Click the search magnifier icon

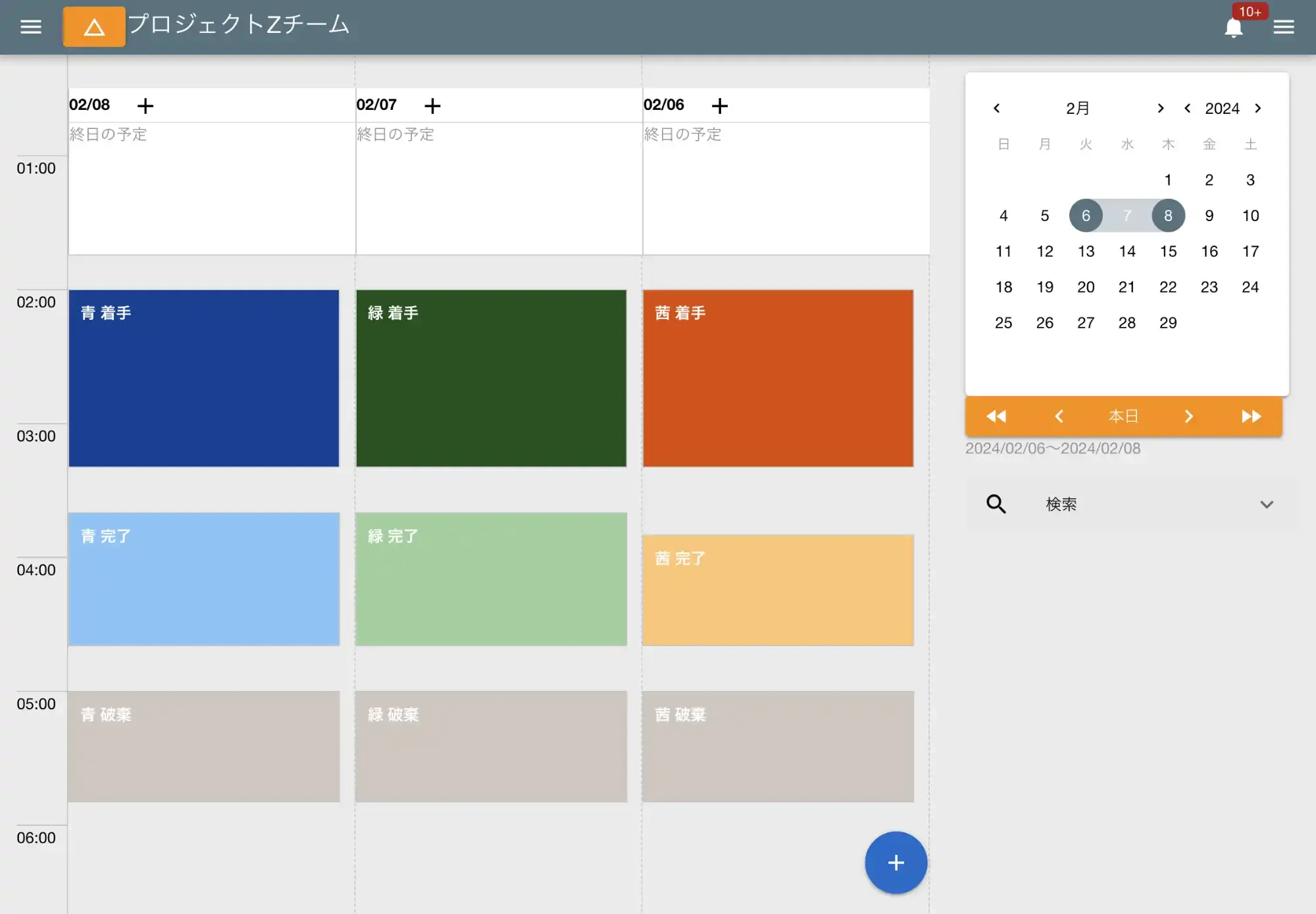pyautogui.click(x=995, y=503)
